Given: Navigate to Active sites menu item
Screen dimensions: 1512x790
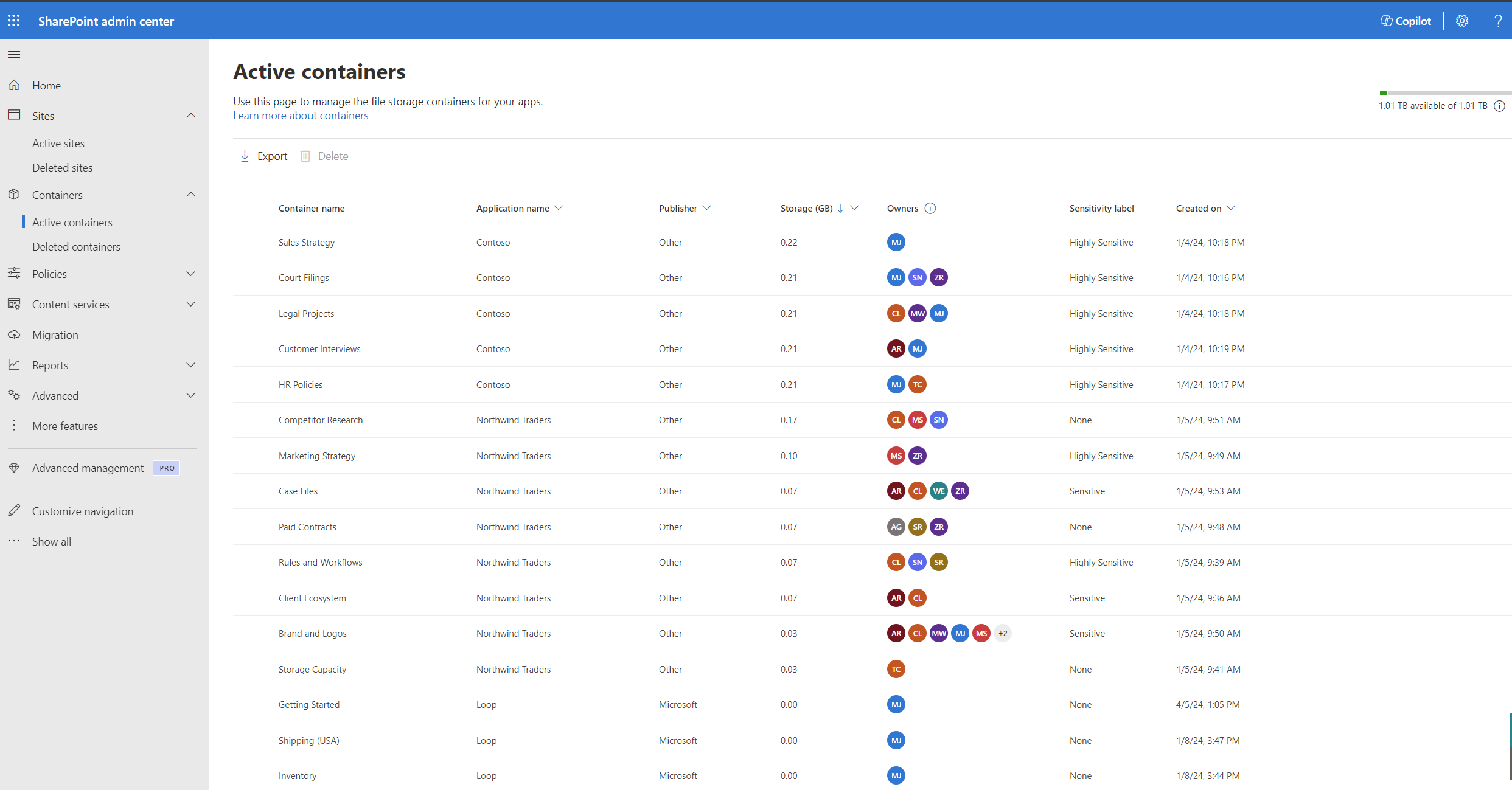Looking at the screenshot, I should click(58, 142).
